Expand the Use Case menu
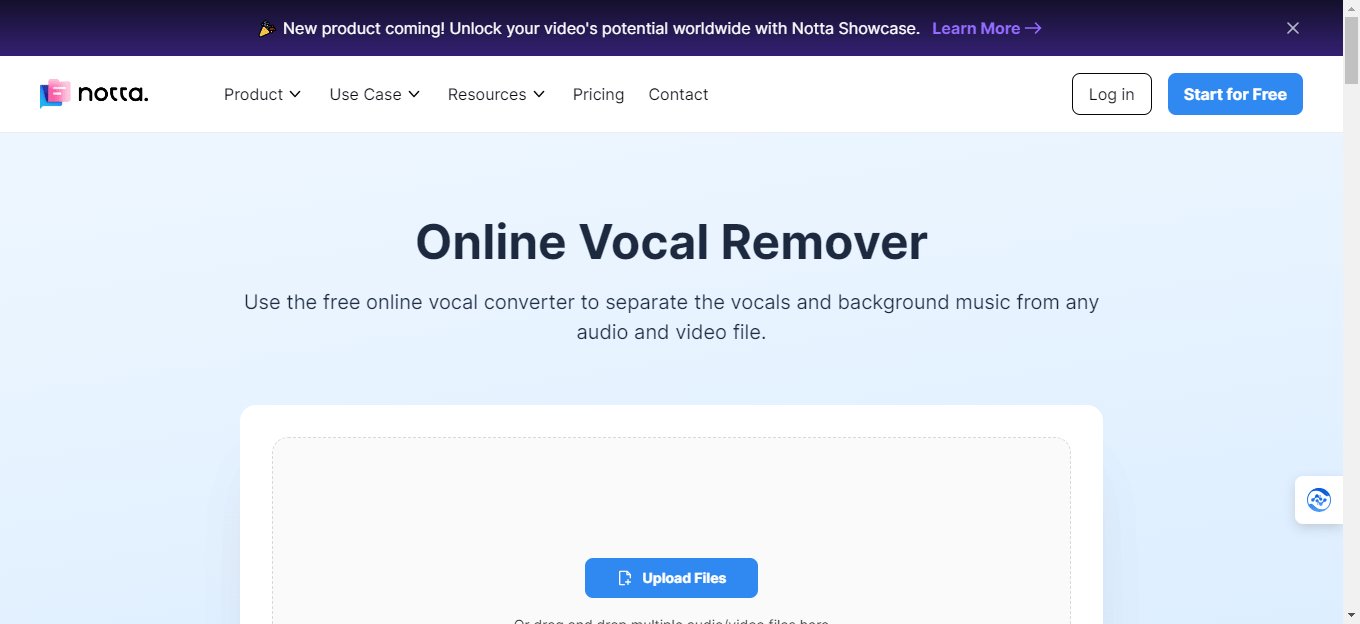The width and height of the screenshot is (1360, 624). click(374, 94)
